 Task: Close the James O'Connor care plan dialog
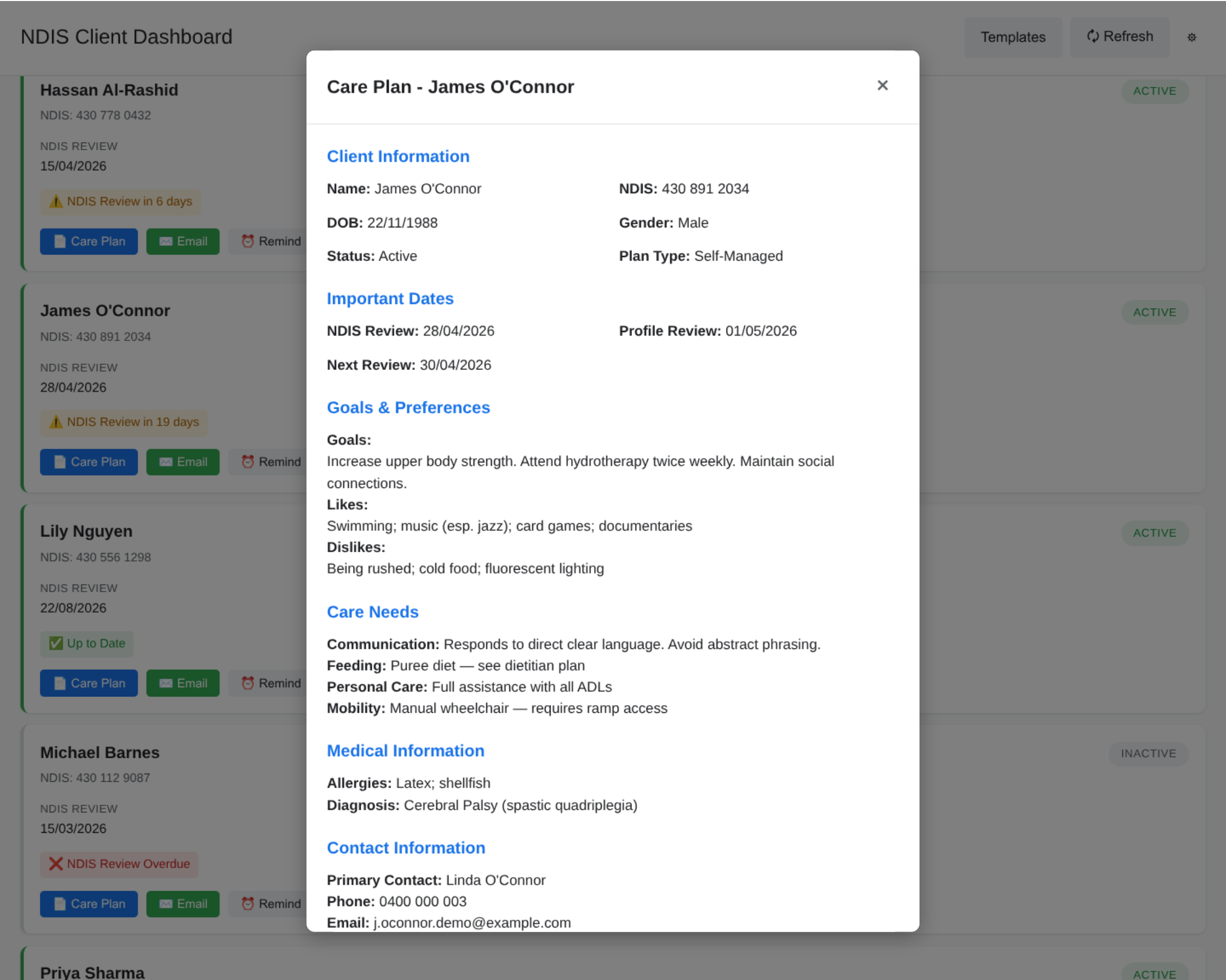coord(882,85)
